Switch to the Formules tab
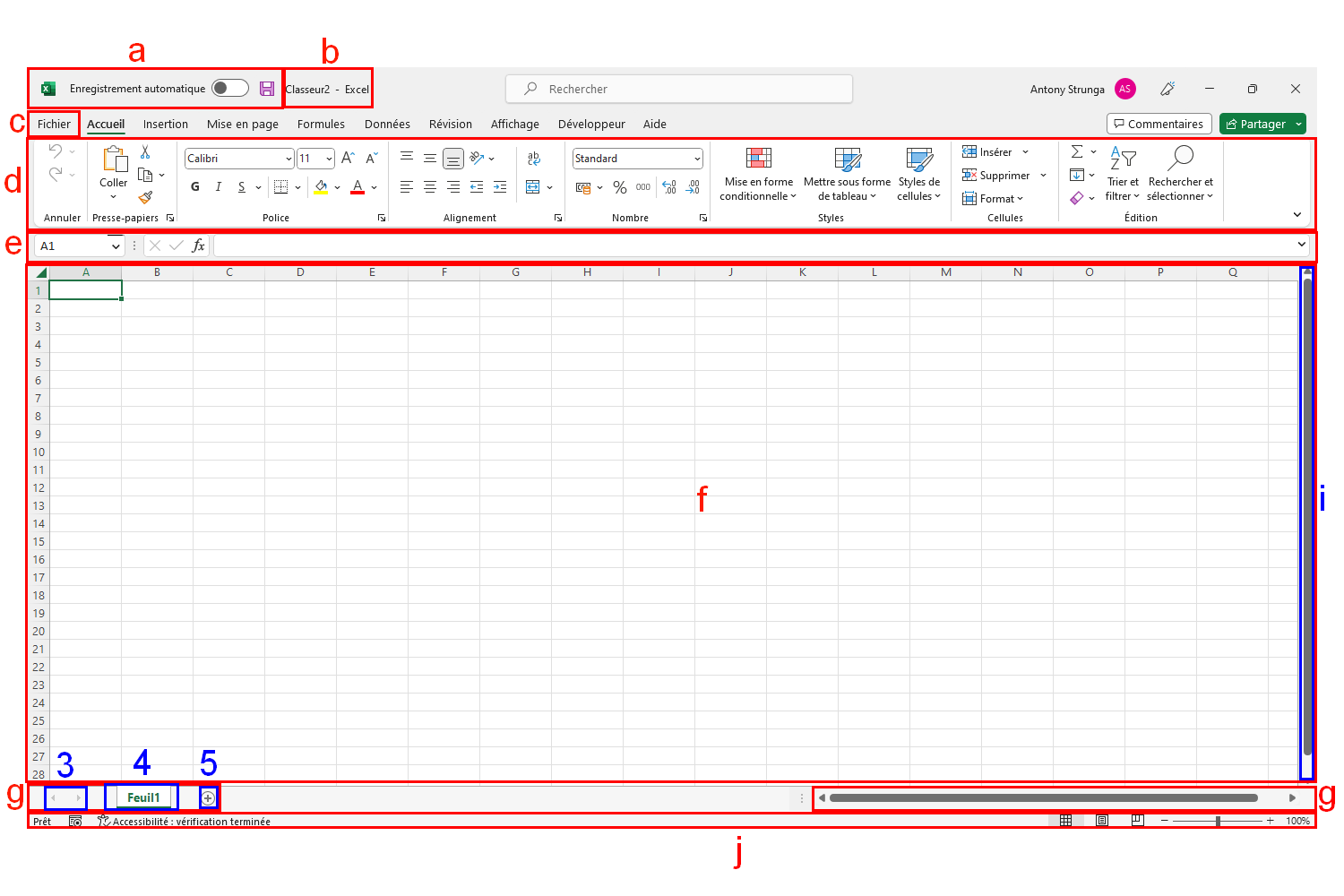The width and height of the screenshot is (1344, 896). click(x=321, y=125)
